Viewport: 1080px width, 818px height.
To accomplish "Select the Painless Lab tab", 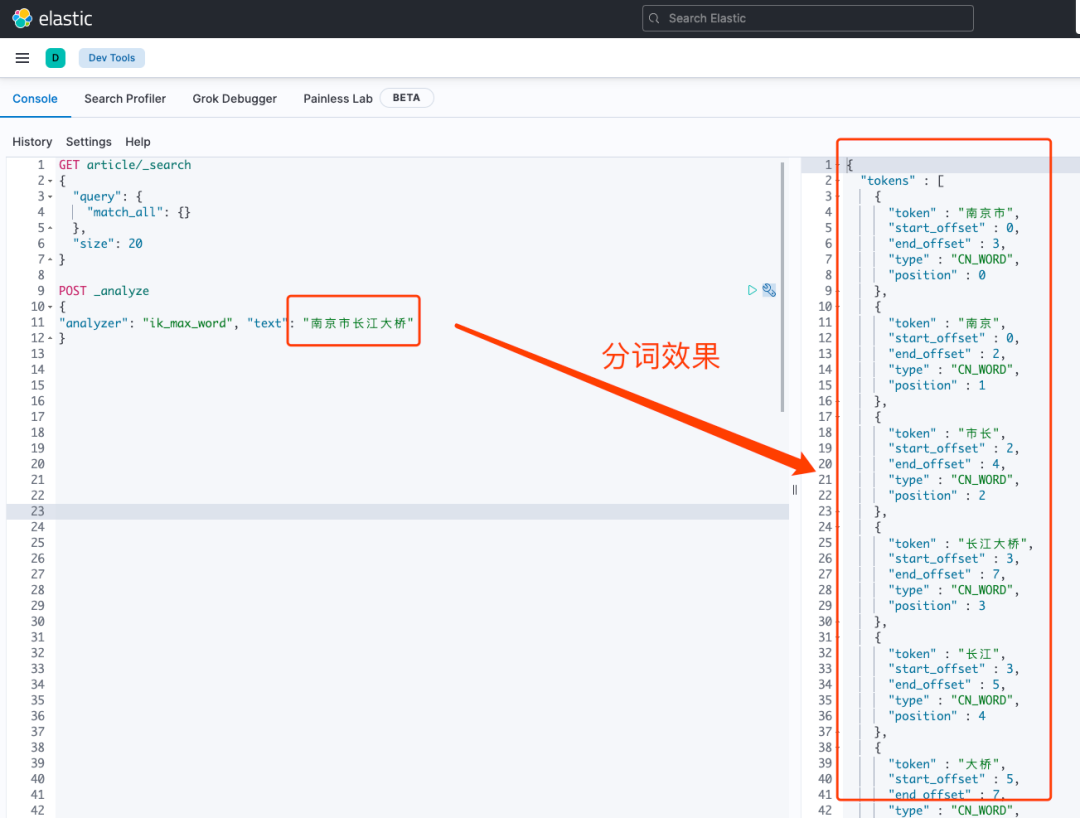I will pos(338,99).
